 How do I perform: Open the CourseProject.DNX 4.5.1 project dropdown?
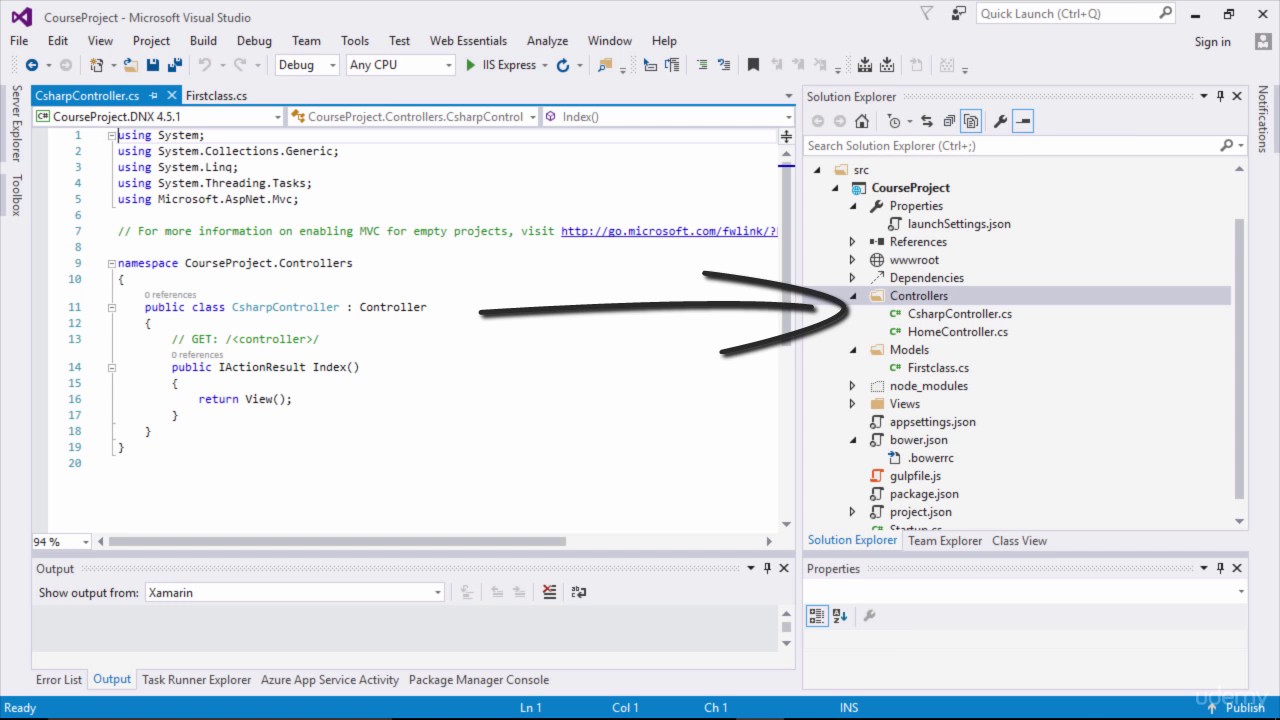[159, 117]
